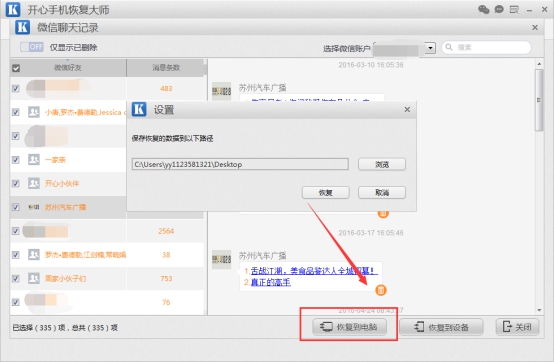
Task: Click the 微信好友 column header
Action: point(68,67)
